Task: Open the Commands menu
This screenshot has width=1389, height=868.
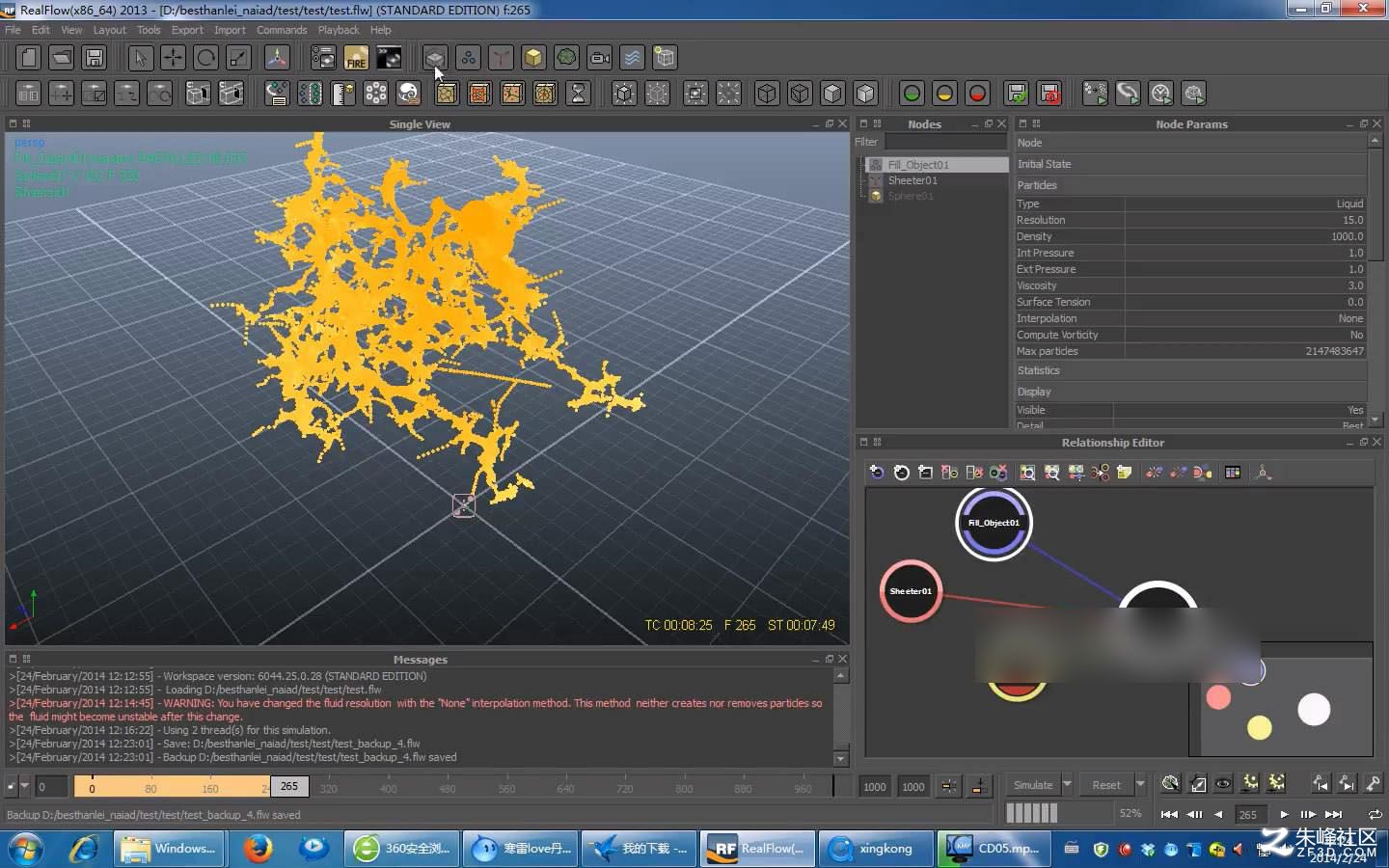Action: click(x=282, y=30)
